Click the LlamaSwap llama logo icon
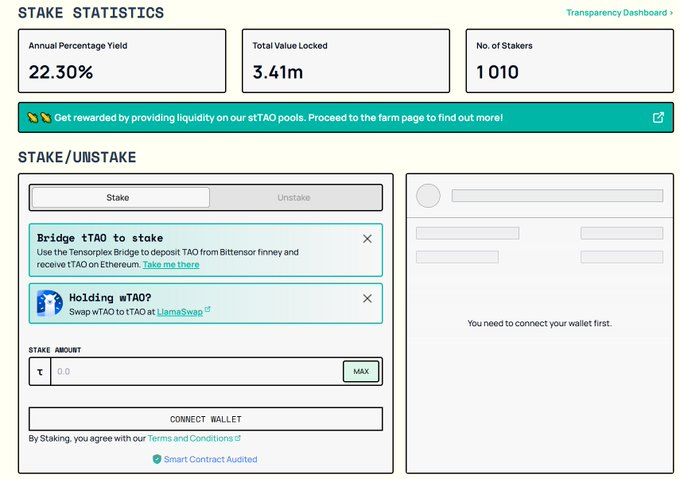 coord(49,303)
